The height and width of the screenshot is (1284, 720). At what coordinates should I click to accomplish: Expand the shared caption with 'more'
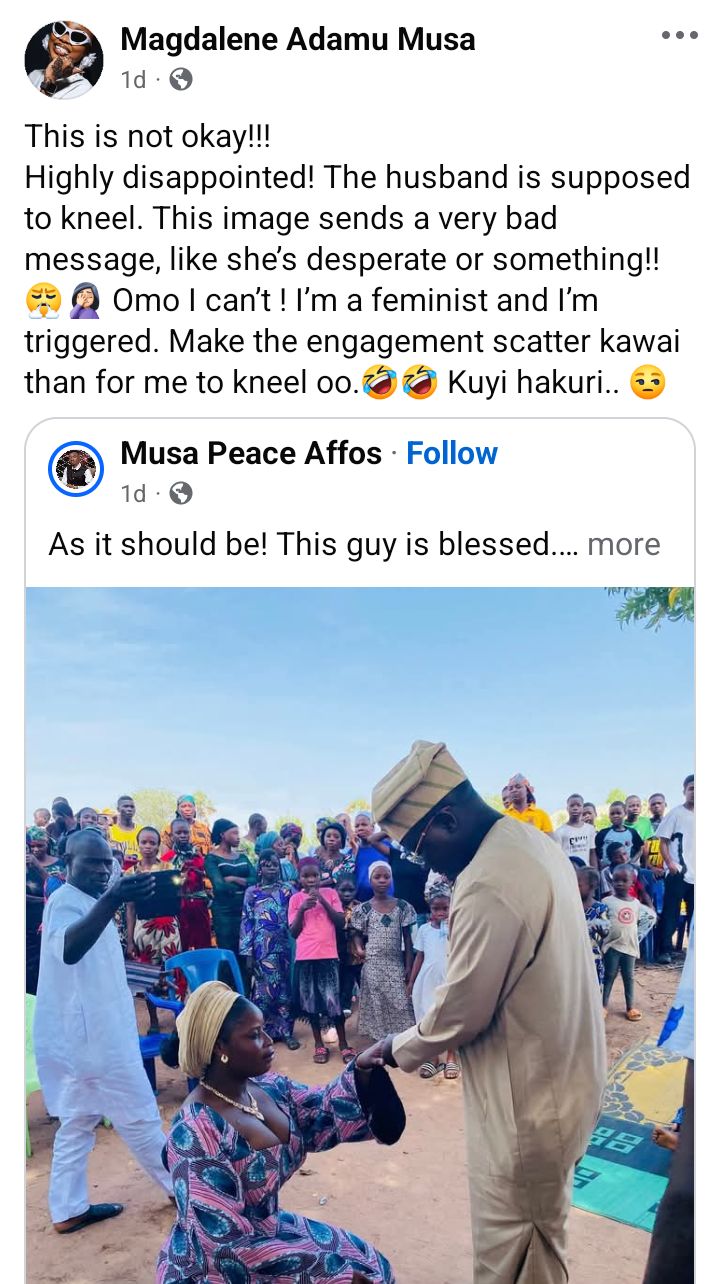624,544
